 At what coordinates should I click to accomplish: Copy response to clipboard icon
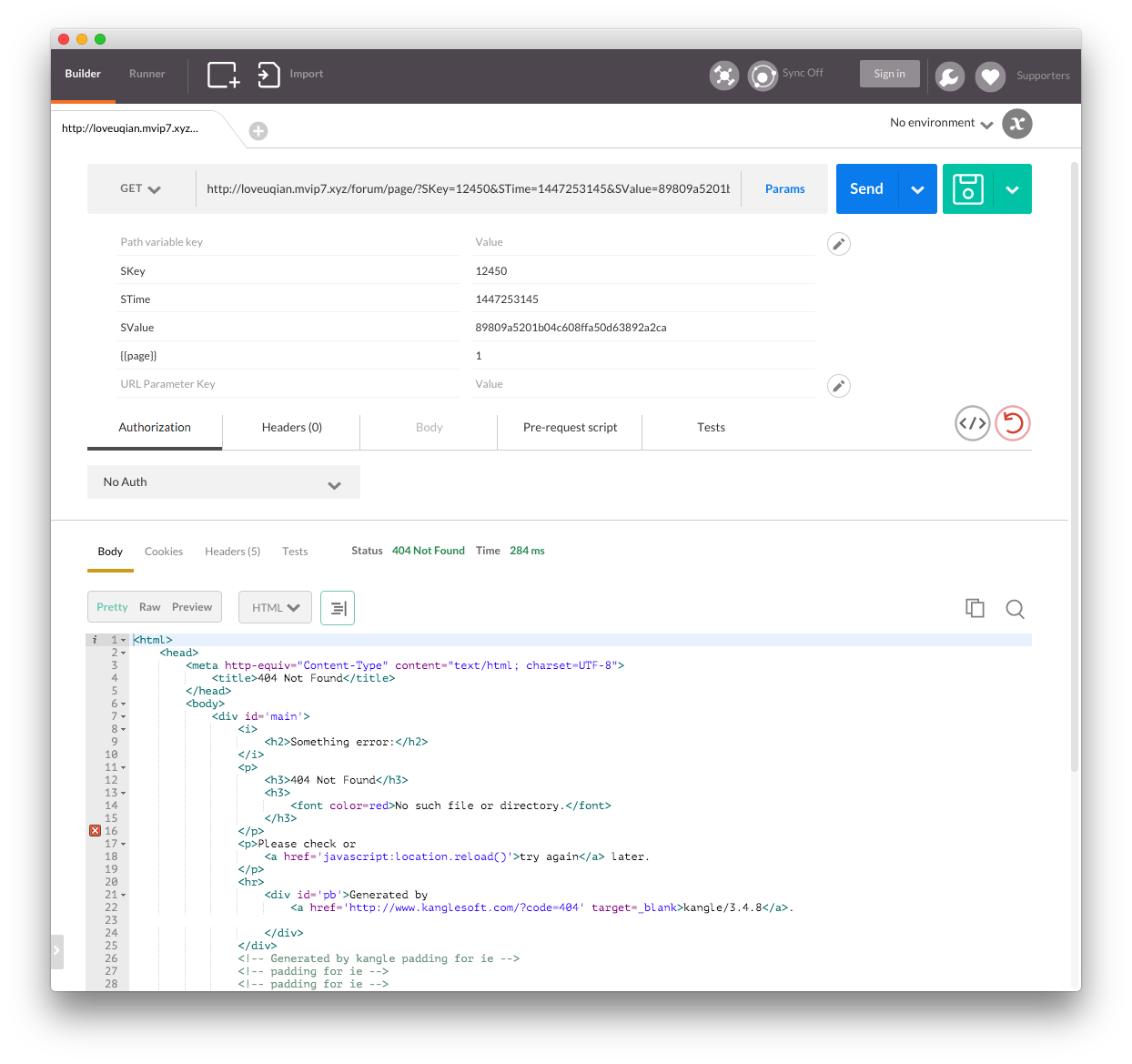point(975,609)
